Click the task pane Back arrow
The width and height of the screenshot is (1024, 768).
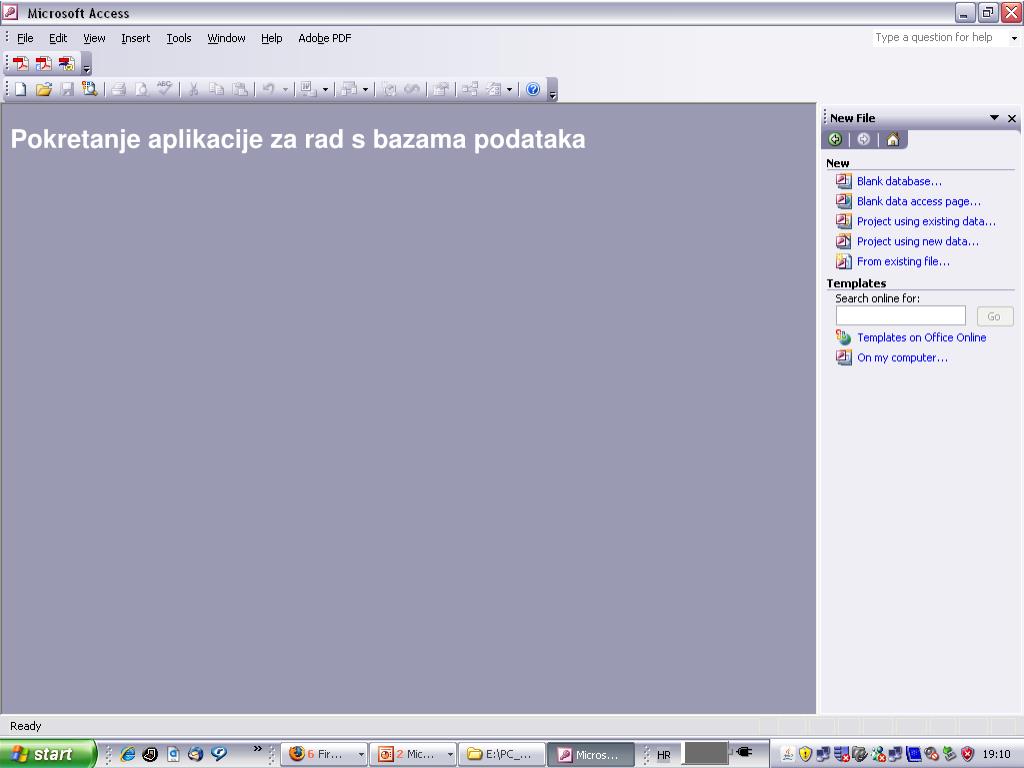(x=835, y=139)
